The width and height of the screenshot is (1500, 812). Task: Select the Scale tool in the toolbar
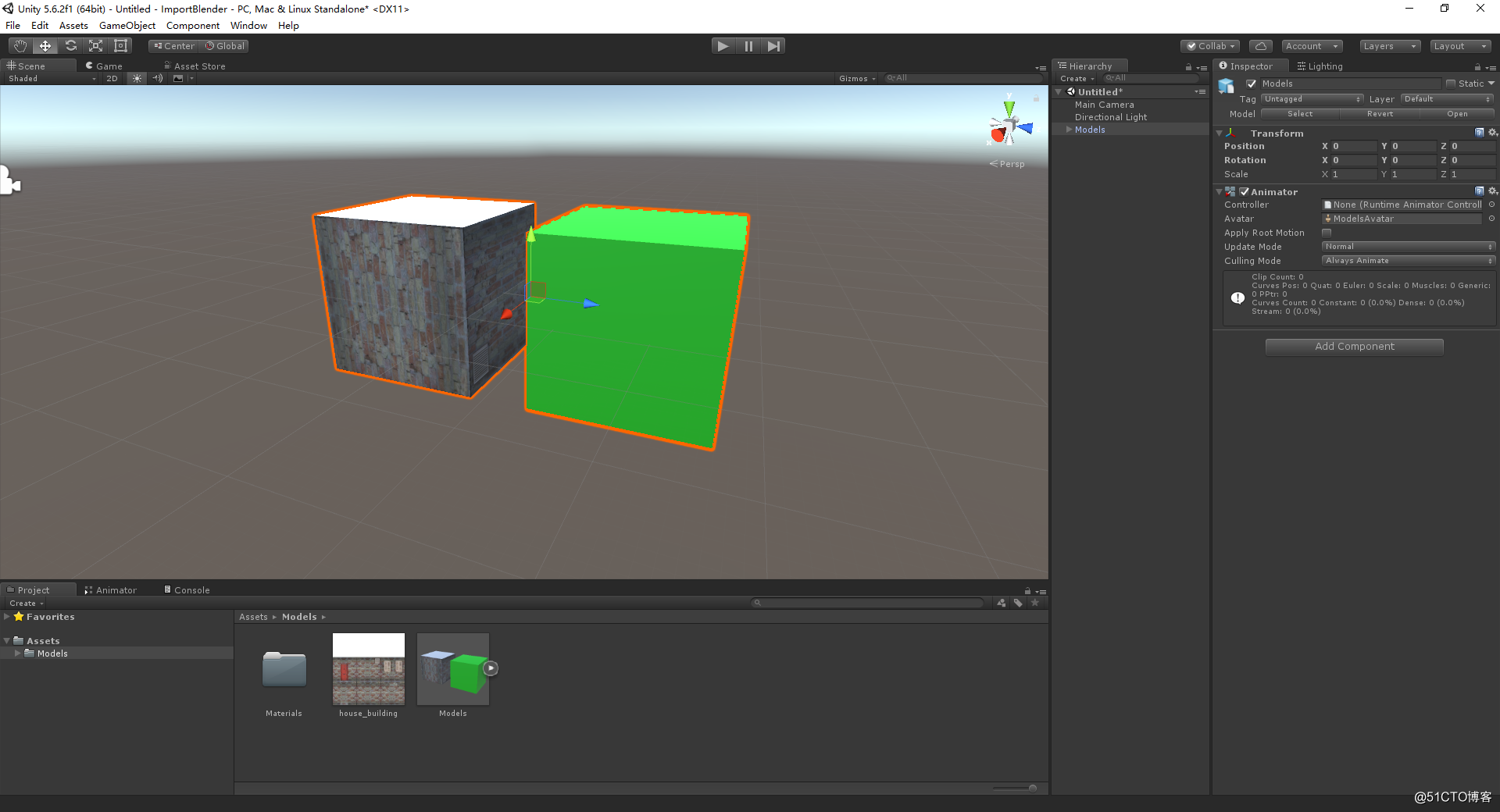coord(96,46)
